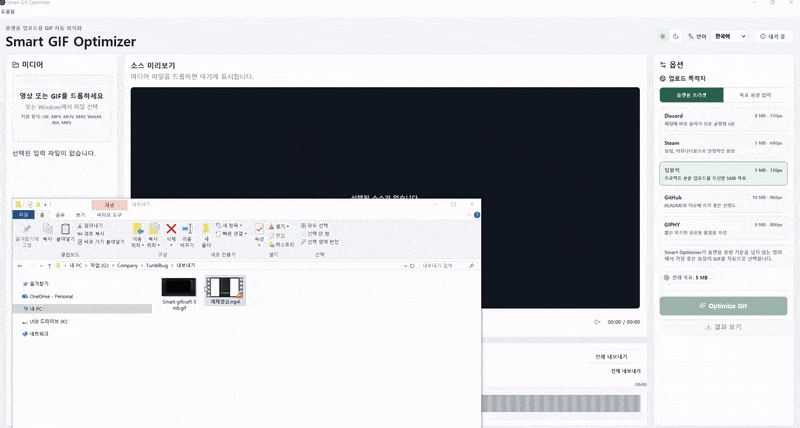Screen dimensions: 800x428
Task: Choose the GIPHY preset card
Action: click(x=723, y=228)
